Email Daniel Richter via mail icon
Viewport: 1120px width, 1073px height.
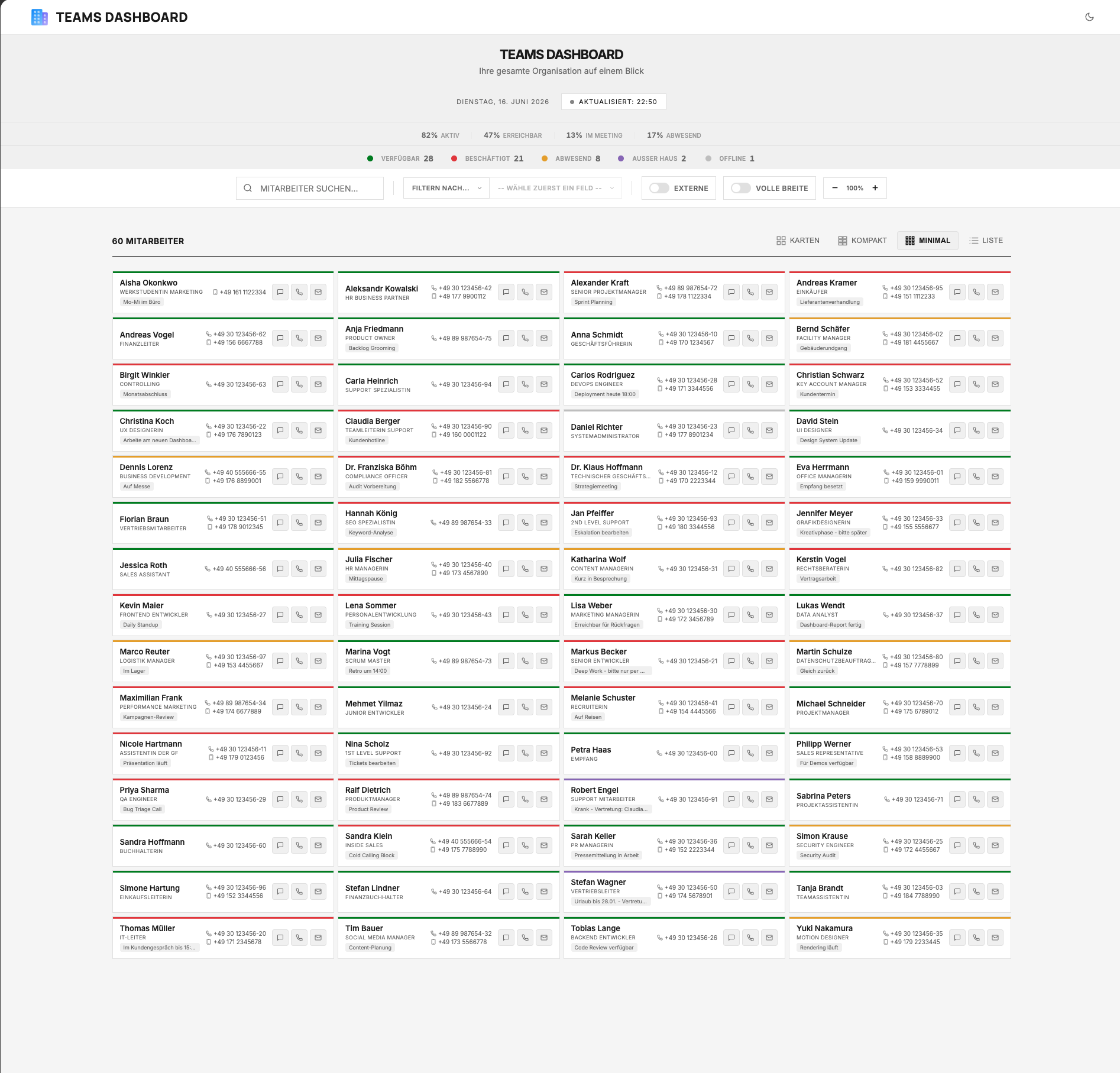coord(769,430)
